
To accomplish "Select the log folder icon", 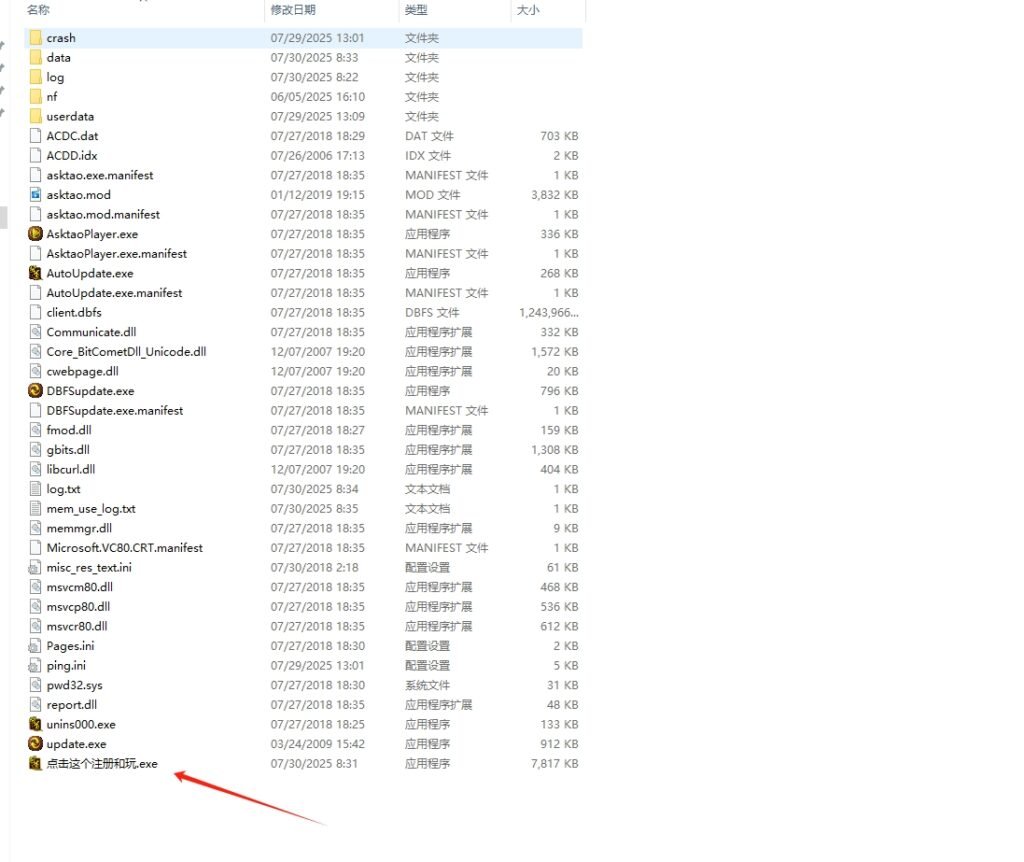I will pos(36,77).
